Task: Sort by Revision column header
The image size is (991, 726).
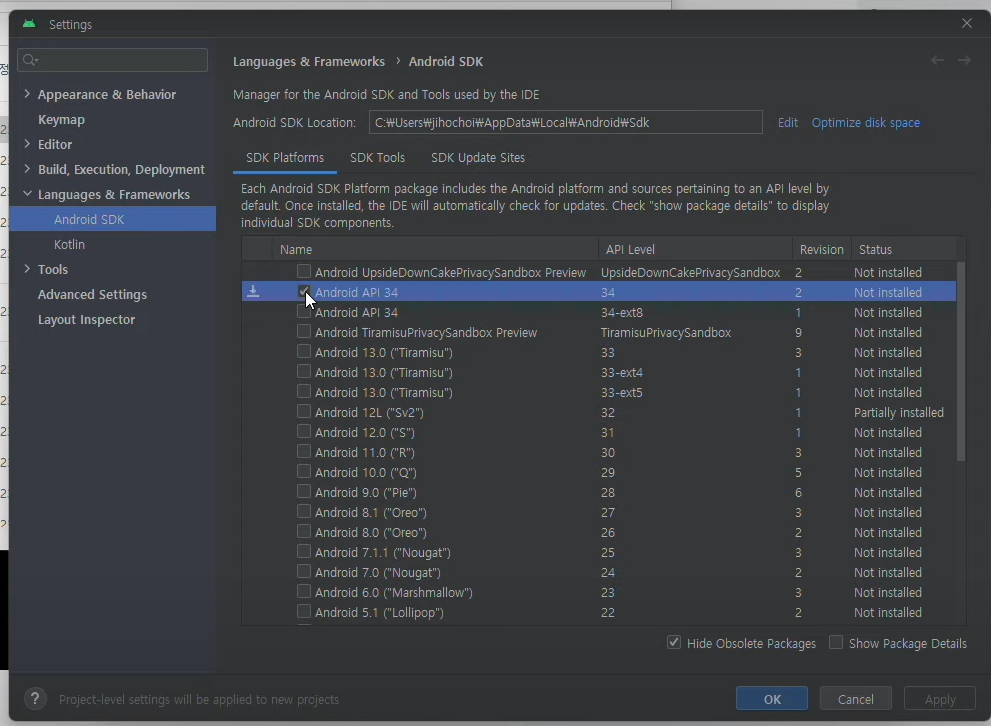Action: point(822,250)
